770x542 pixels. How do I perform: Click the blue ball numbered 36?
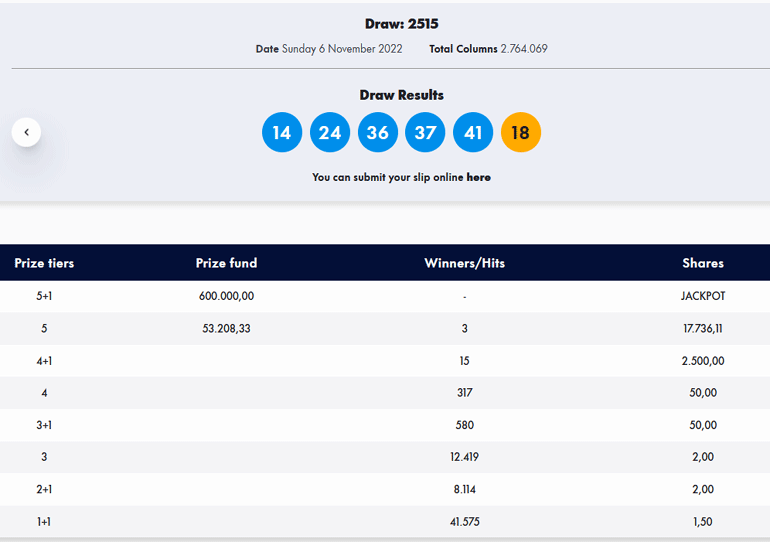(x=377, y=133)
